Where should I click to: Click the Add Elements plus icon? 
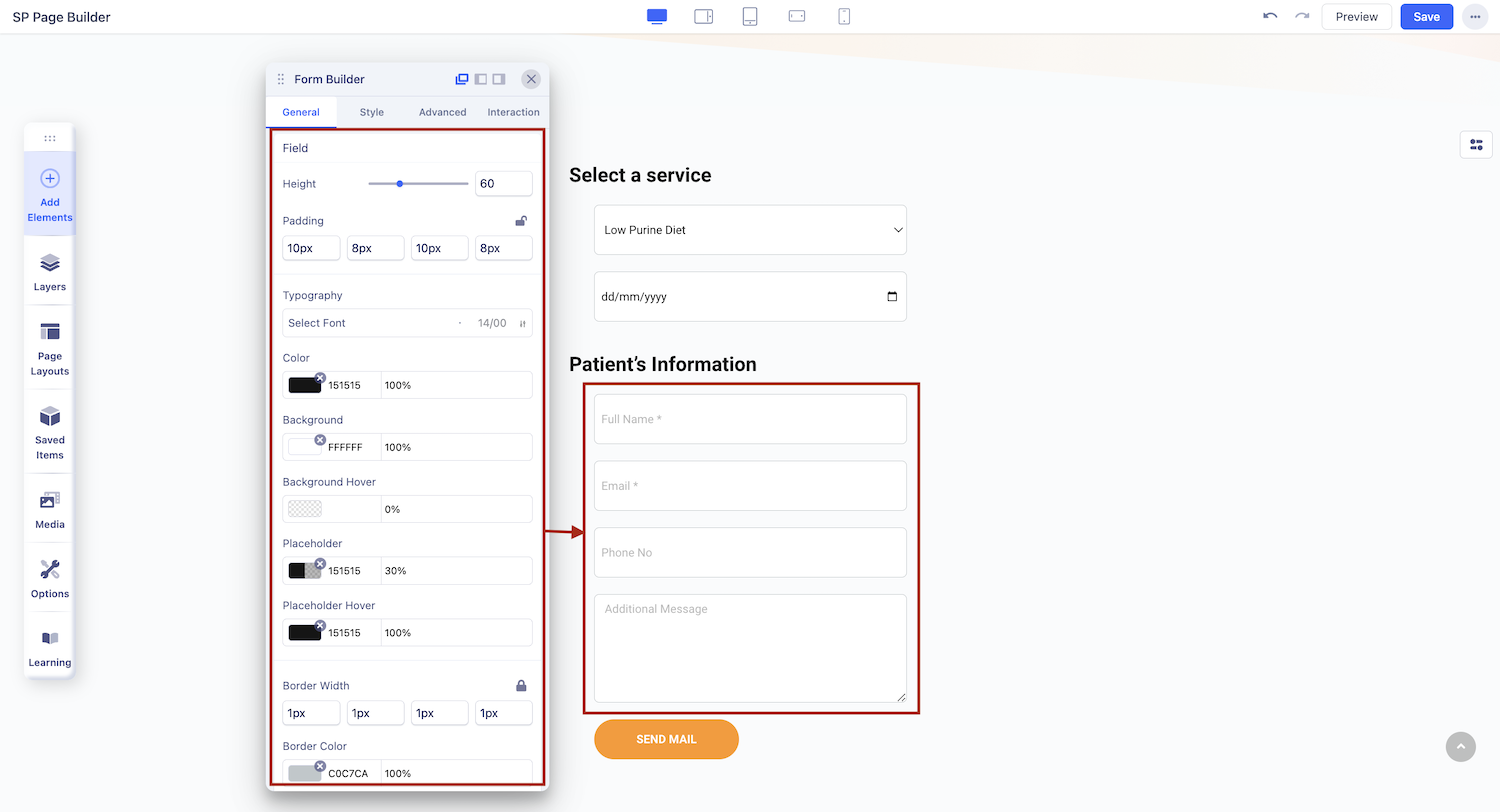tap(50, 179)
